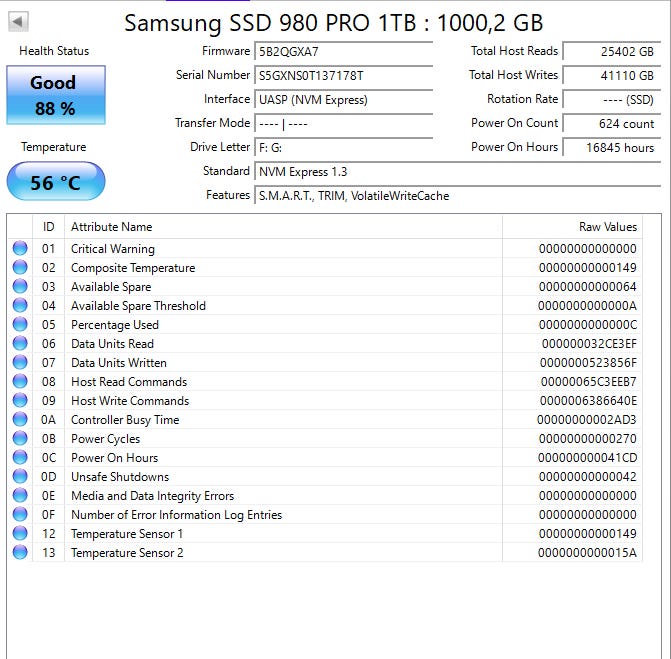Image resolution: width=671 pixels, height=659 pixels.
Task: Click the status orb for Temperature Sensor 2
Action: (20, 552)
